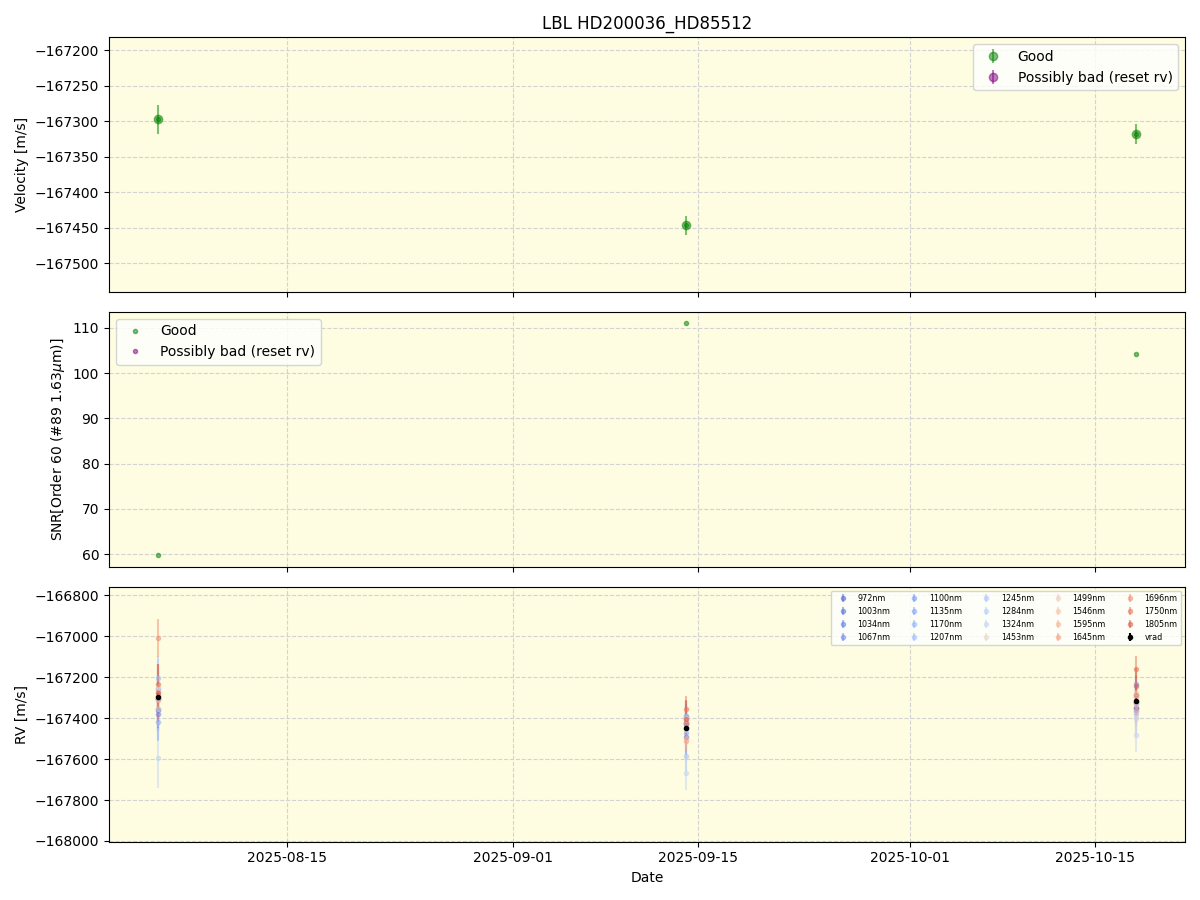Collapse the SNR panel legend

coord(218,340)
